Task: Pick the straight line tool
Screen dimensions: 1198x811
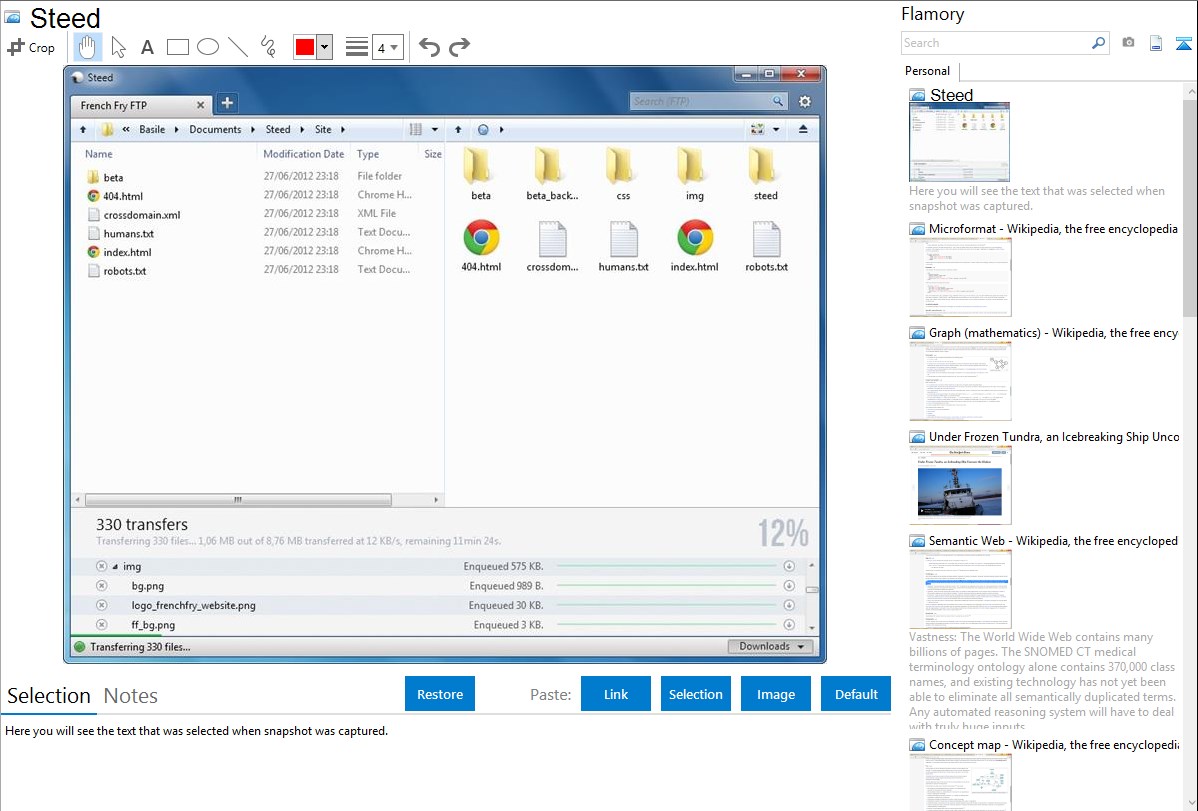Action: [x=238, y=47]
